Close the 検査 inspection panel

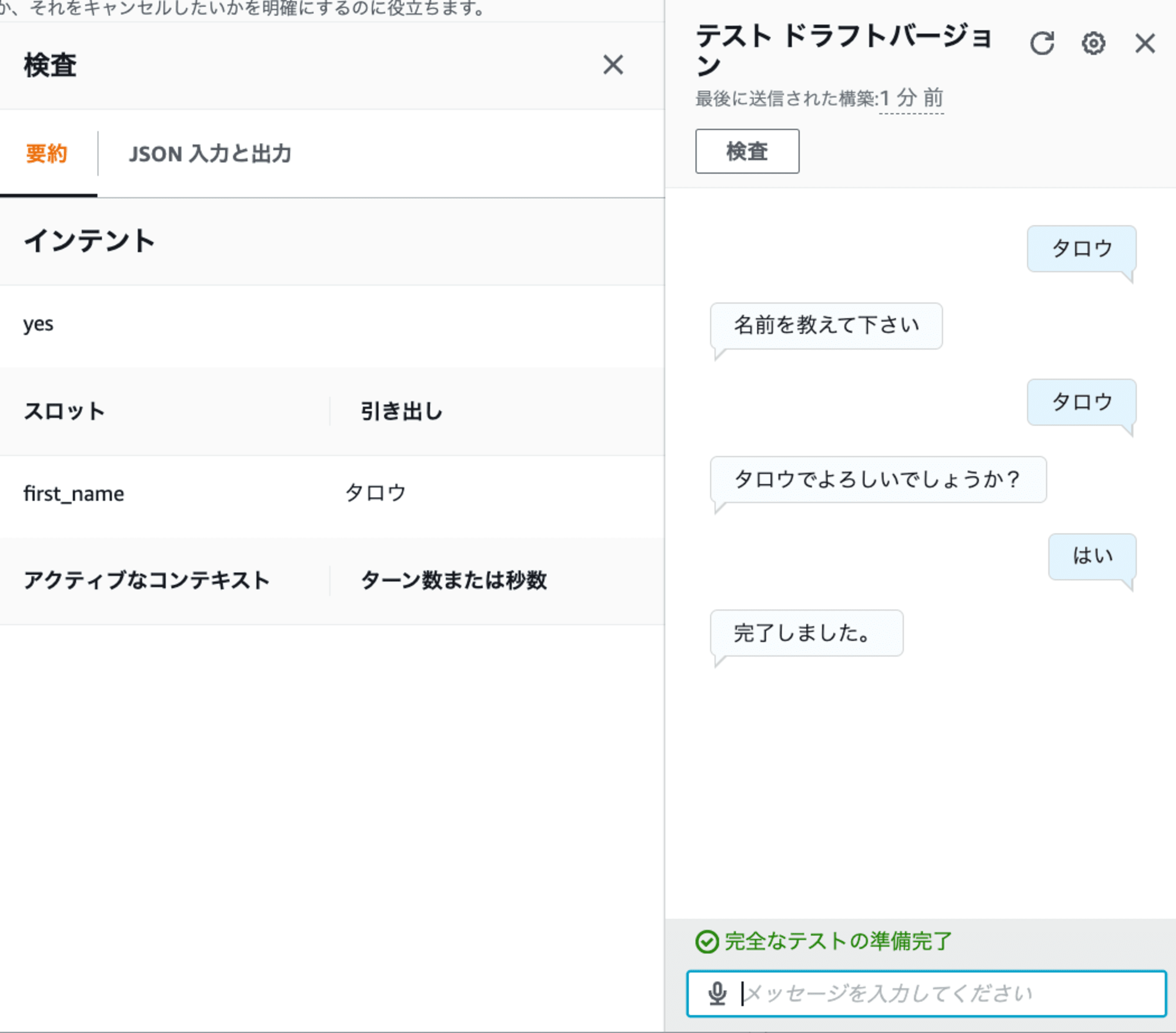pyautogui.click(x=613, y=65)
